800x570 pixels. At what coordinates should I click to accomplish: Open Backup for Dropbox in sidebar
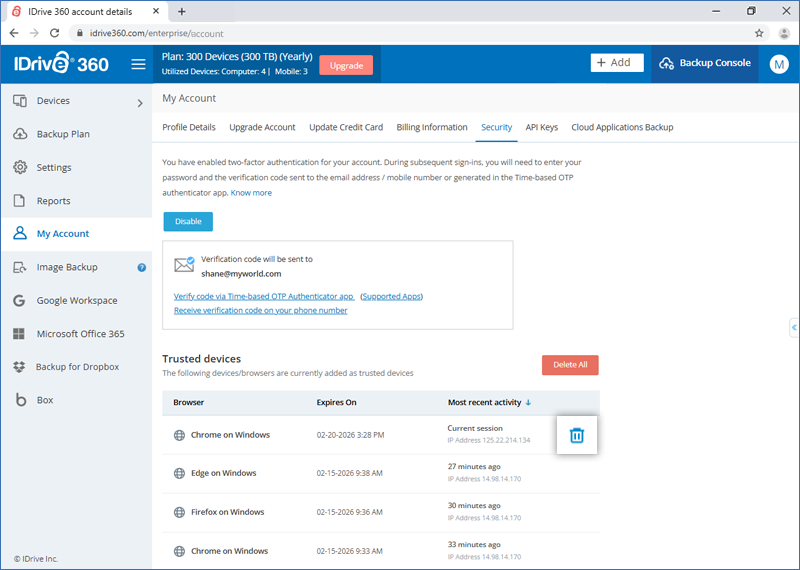[x=76, y=367]
